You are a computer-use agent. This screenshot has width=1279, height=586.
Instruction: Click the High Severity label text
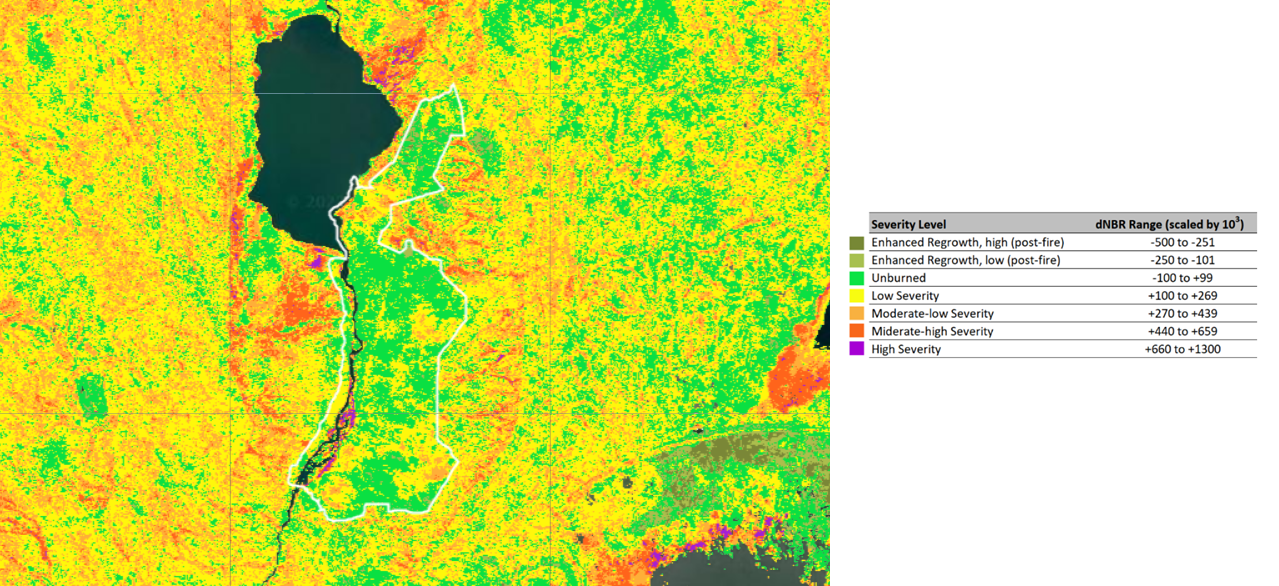[906, 349]
